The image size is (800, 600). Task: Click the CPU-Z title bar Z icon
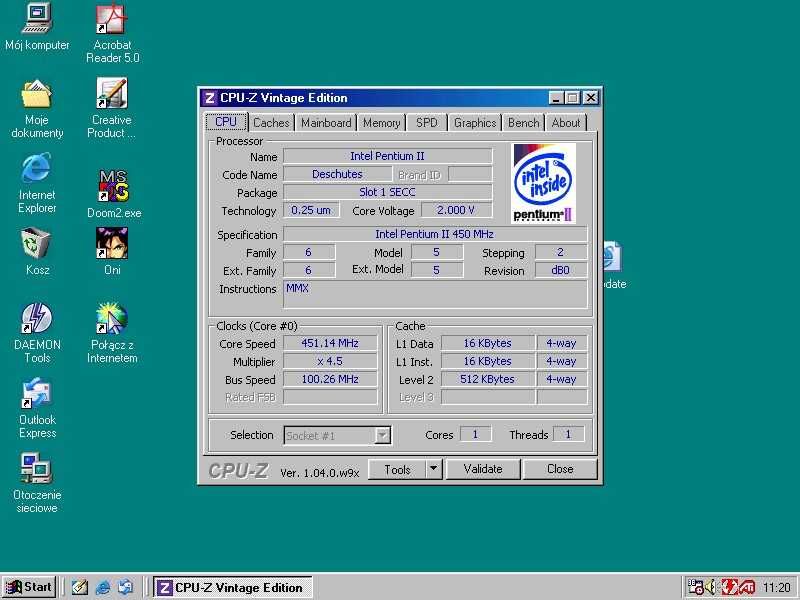[x=209, y=98]
